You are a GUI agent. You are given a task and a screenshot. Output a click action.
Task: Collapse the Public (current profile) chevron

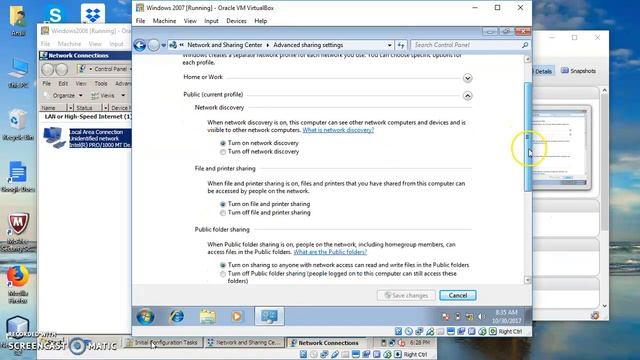pyautogui.click(x=467, y=96)
